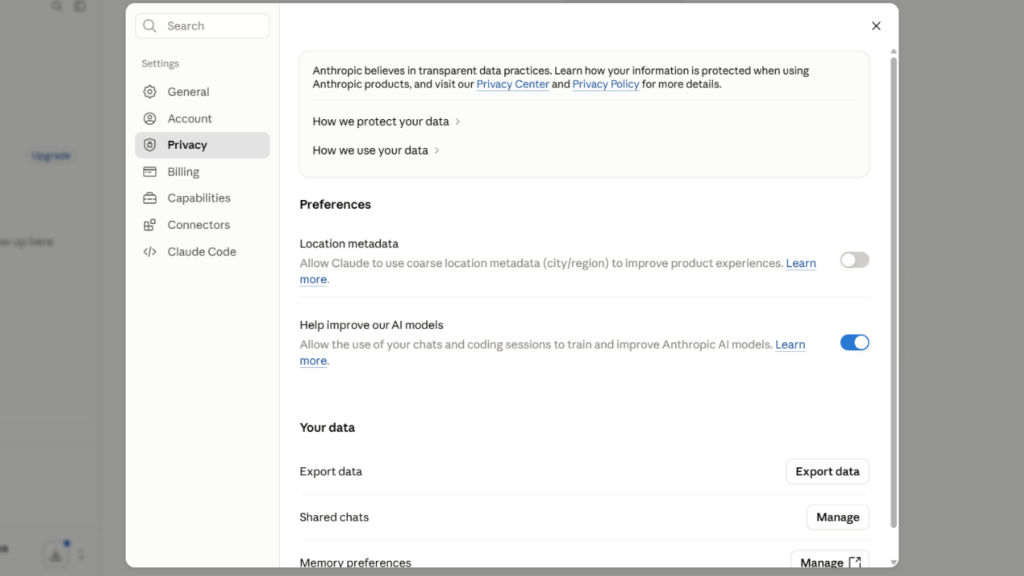The height and width of the screenshot is (576, 1024).
Task: Click Manage for Memory preferences
Action: [830, 560]
